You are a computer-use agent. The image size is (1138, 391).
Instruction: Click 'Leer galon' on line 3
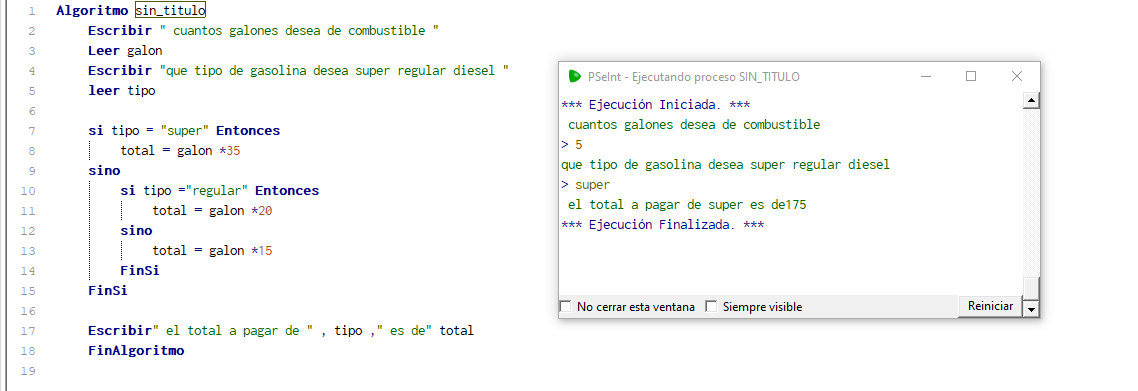[126, 51]
